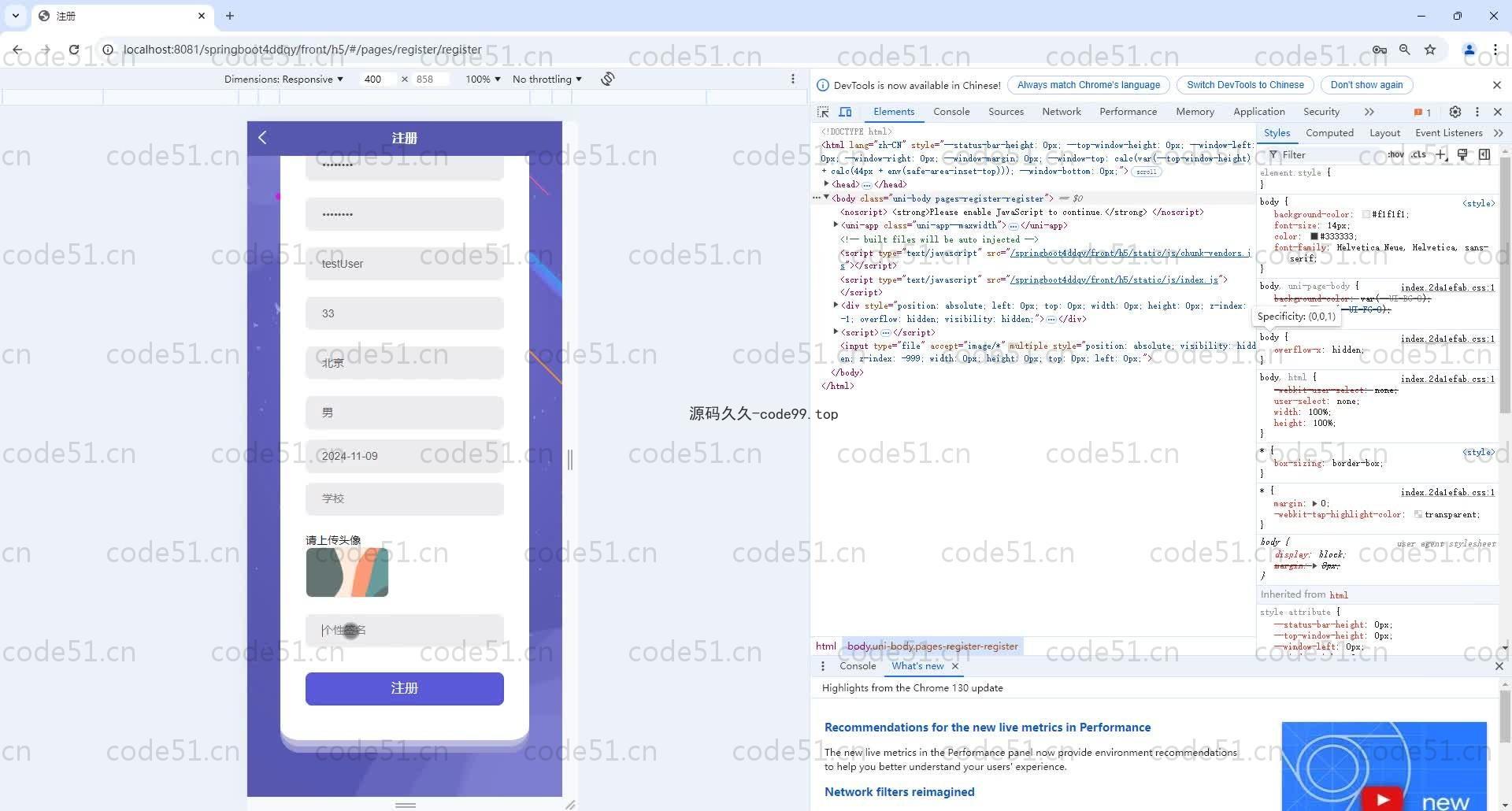Show the issues counter badge
Viewport: 1512px width, 811px height.
(x=1422, y=112)
